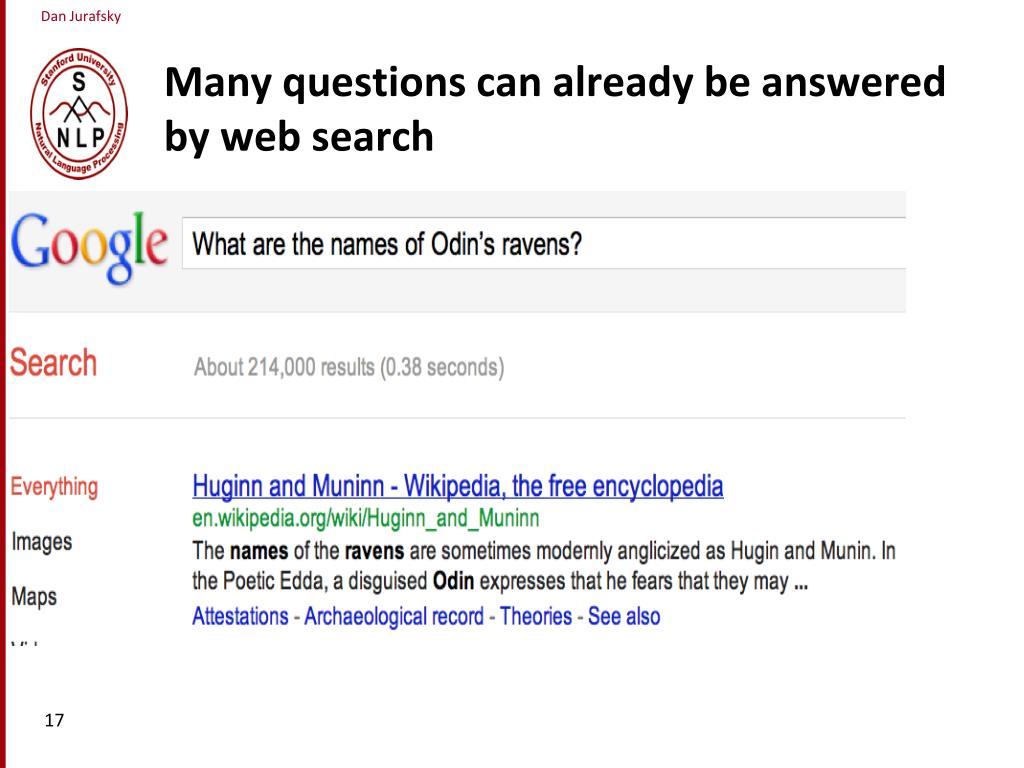The image size is (1024, 768).
Task: Open the Theories sitelink
Action: tap(536, 616)
